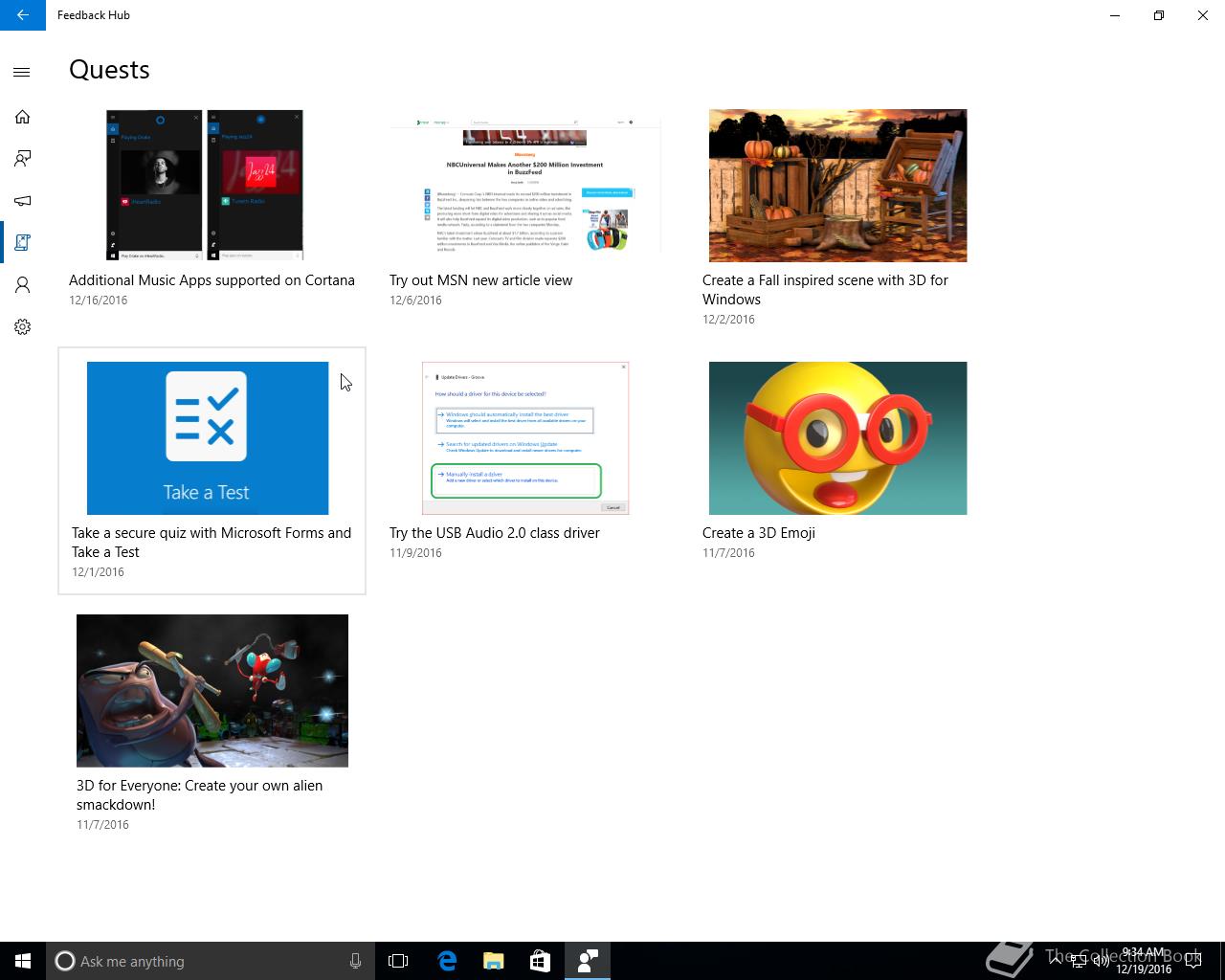Click the Cortana microphone icon

click(355, 961)
